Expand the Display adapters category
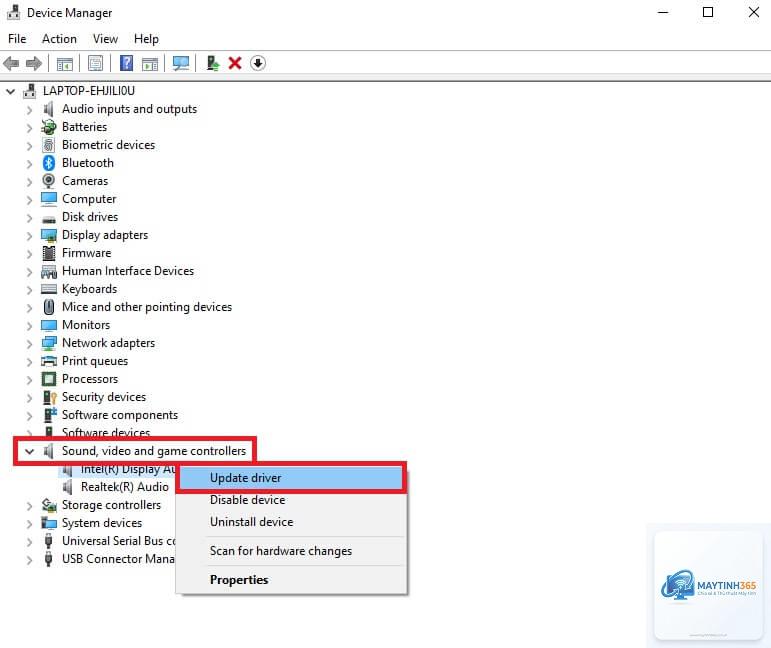Image resolution: width=771 pixels, height=648 pixels. coord(30,236)
